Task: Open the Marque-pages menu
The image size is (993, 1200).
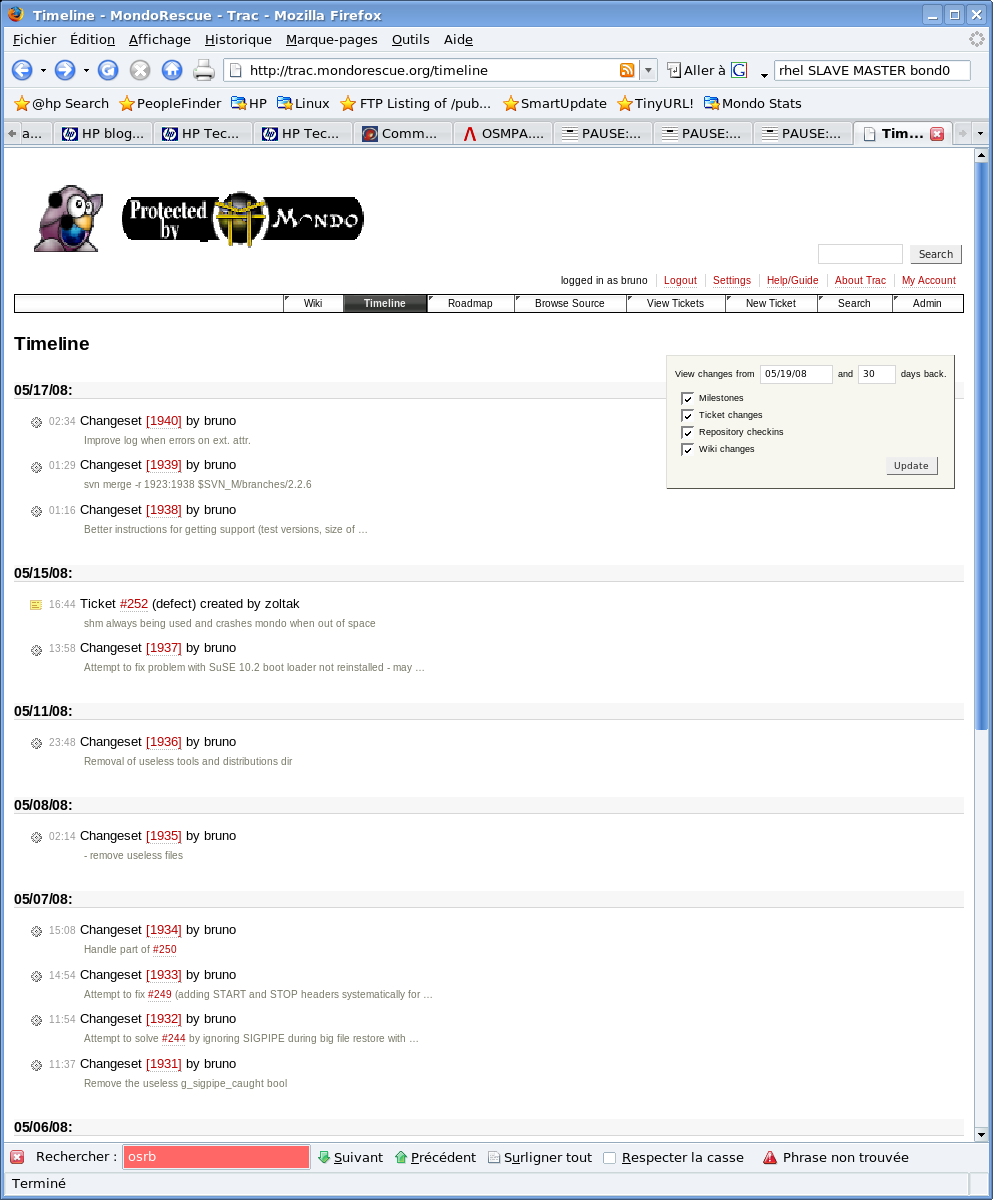Action: pyautogui.click(x=331, y=39)
